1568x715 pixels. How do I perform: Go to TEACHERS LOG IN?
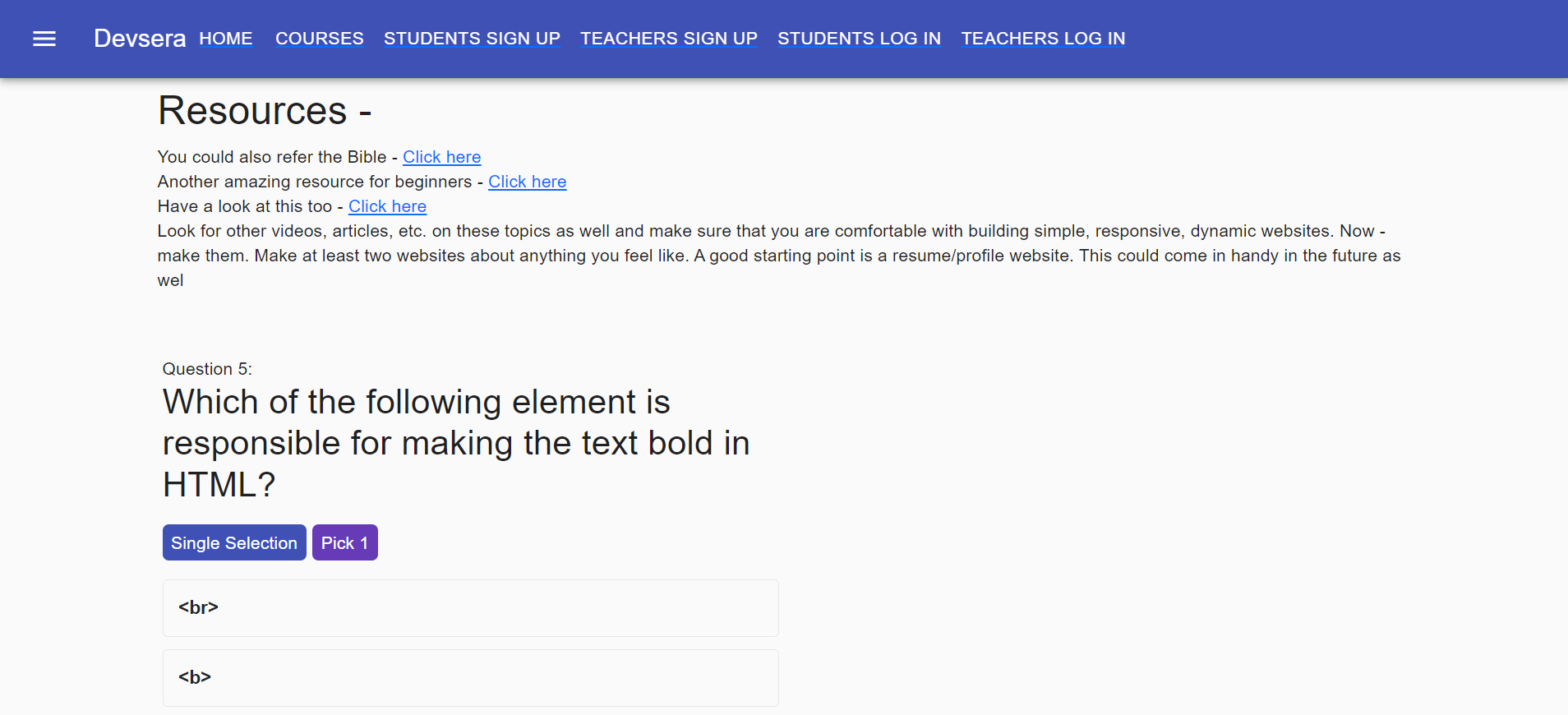[1044, 39]
